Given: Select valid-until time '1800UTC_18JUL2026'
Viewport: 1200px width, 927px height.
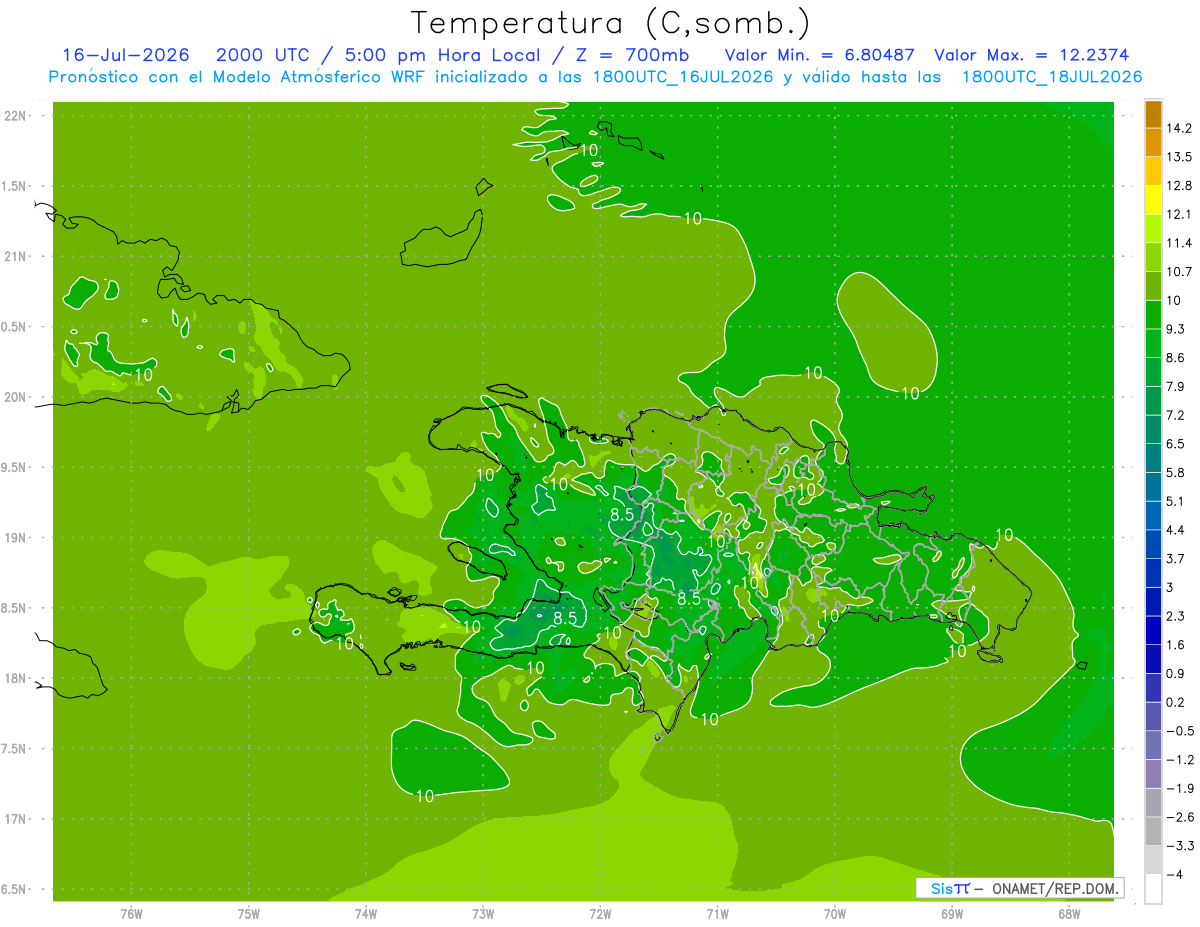Looking at the screenshot, I should click(1052, 77).
